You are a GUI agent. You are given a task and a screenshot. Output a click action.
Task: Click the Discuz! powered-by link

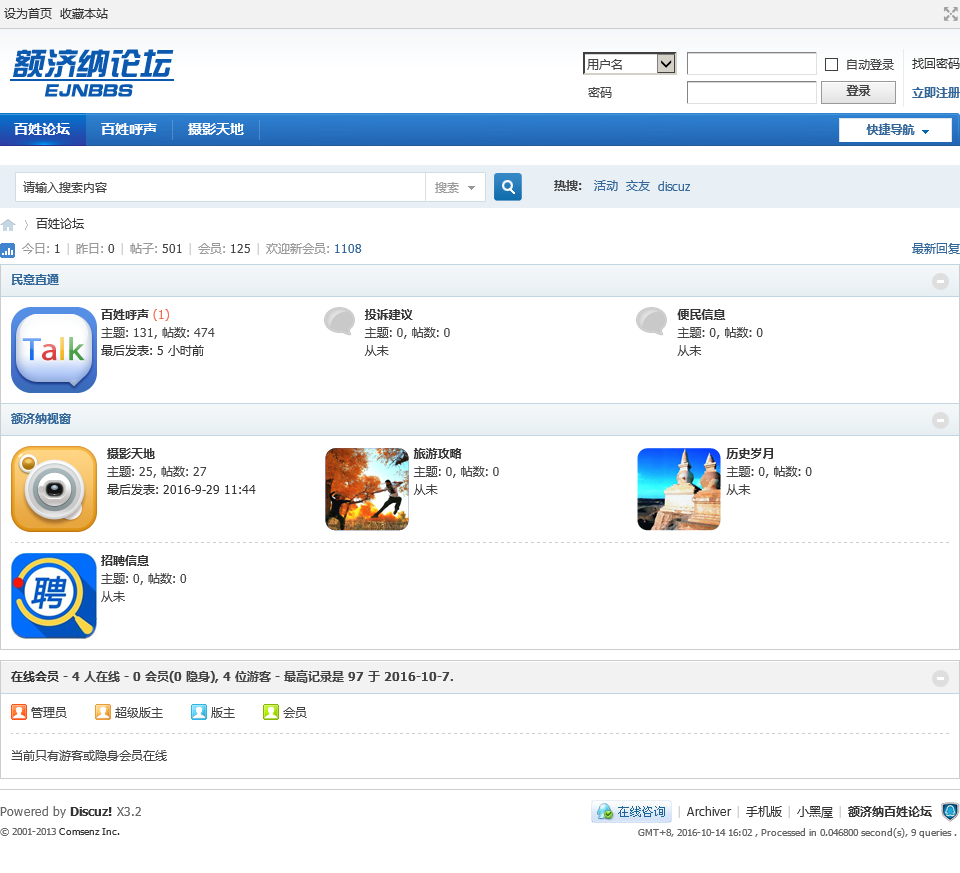pyautogui.click(x=91, y=812)
